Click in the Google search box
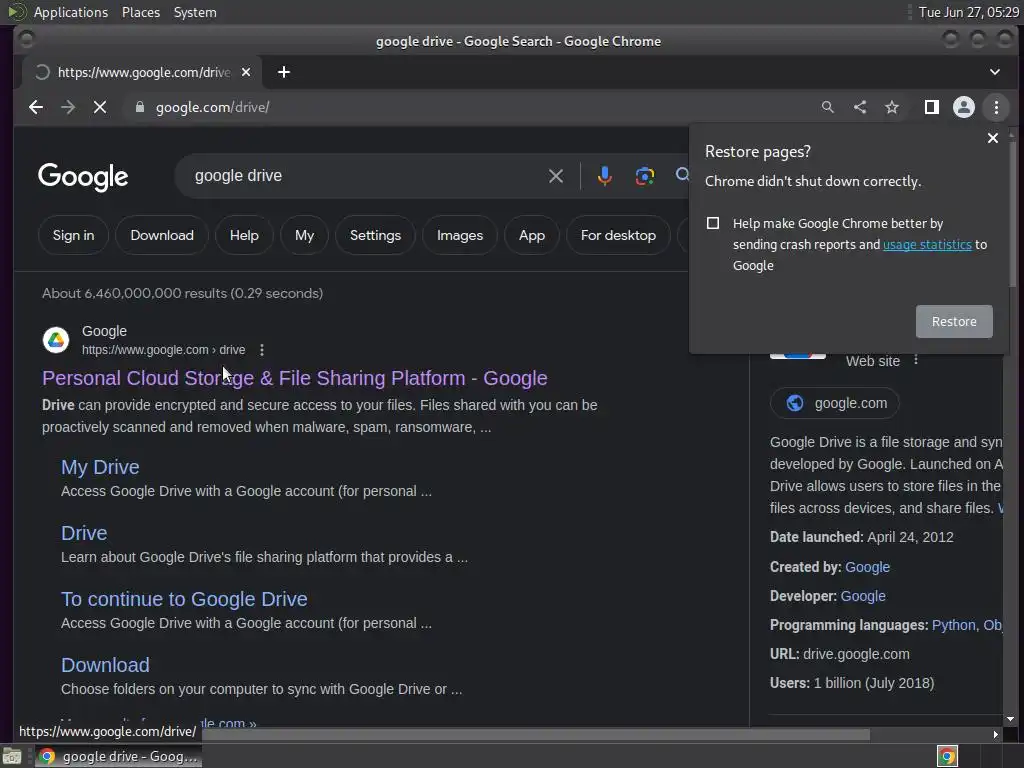Viewport: 1024px width, 768px height. point(369,176)
